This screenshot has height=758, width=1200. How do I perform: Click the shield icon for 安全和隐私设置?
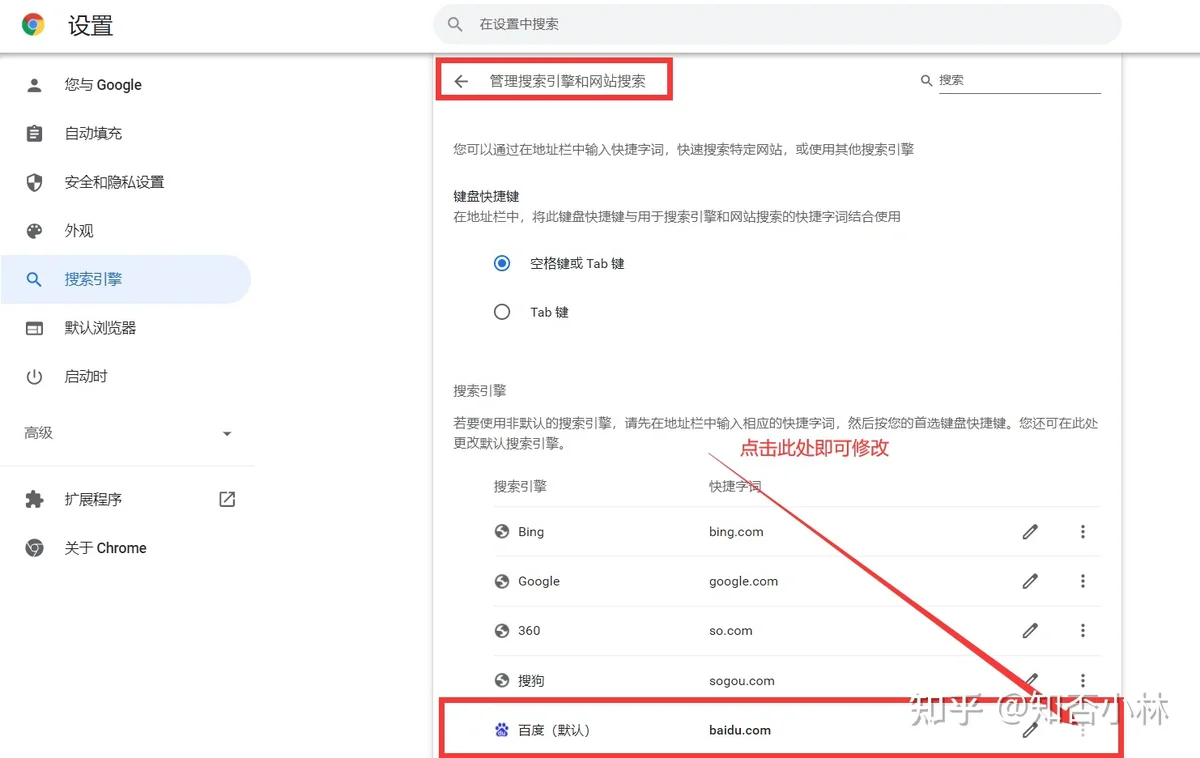[x=34, y=182]
